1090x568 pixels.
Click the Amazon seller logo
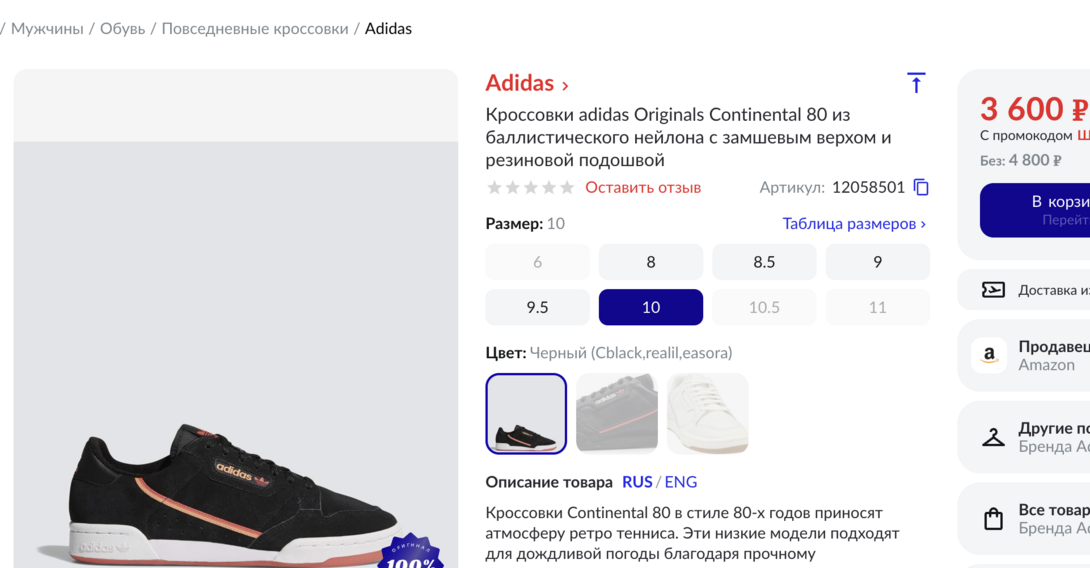pos(989,355)
